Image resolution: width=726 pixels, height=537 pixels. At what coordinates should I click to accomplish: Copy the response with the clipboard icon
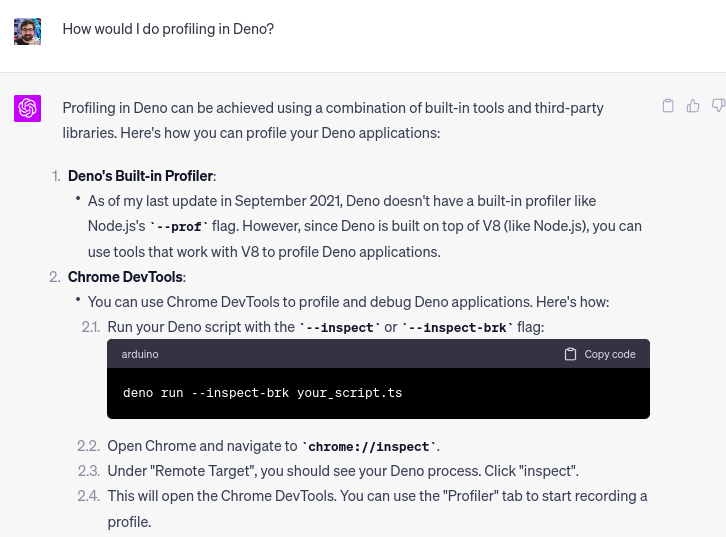pos(668,106)
